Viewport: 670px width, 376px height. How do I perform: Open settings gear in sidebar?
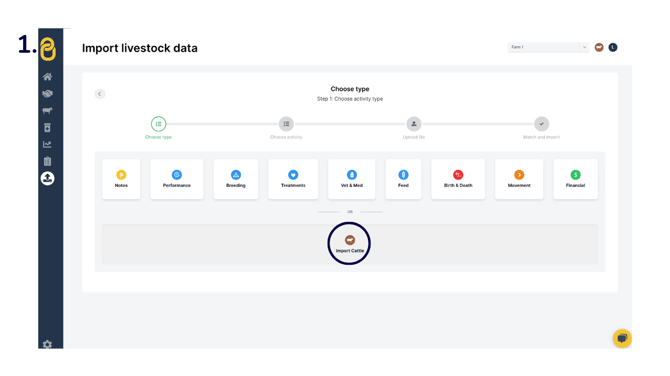(47, 344)
